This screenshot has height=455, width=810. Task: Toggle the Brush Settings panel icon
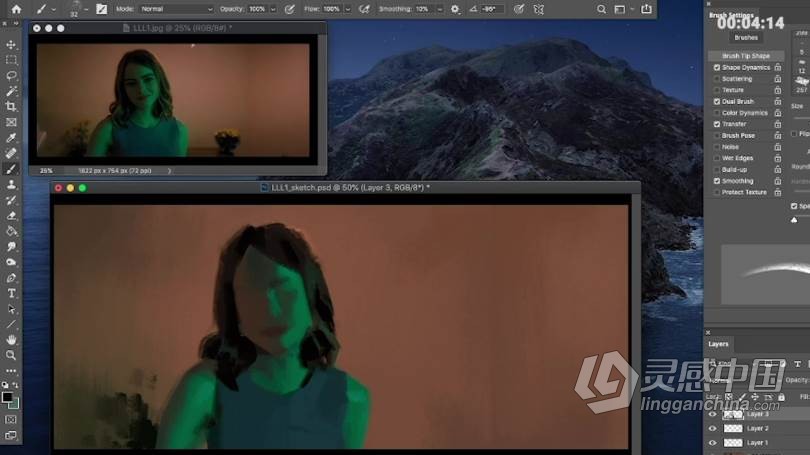coord(101,9)
